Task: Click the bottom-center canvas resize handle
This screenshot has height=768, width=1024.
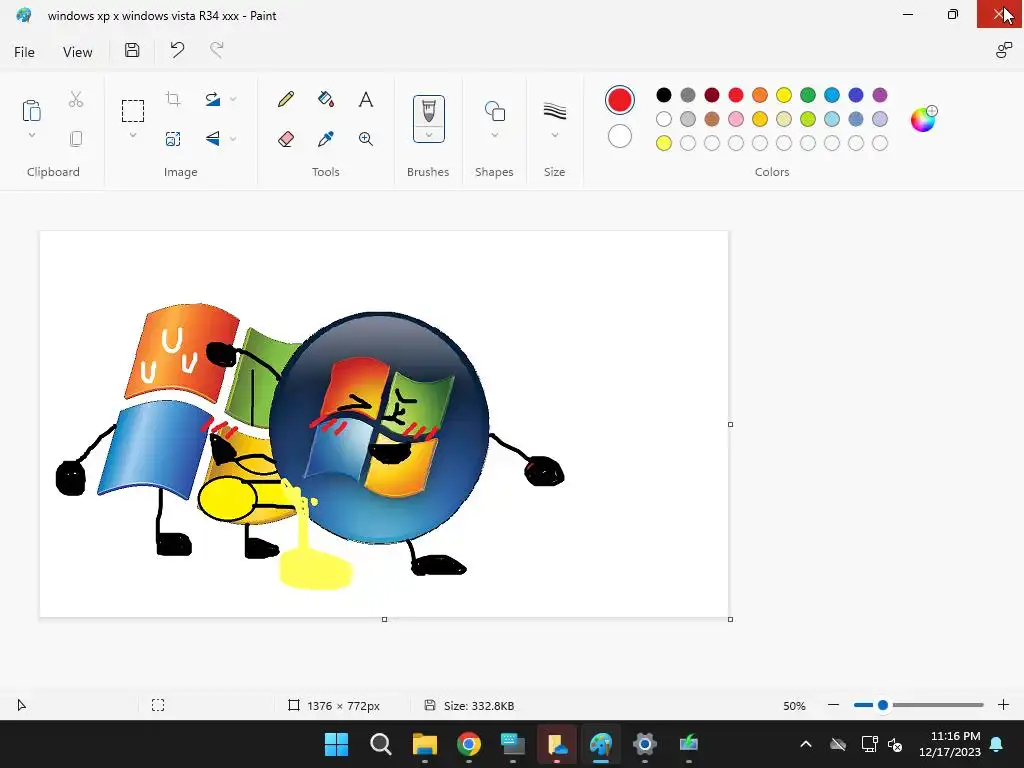Action: (385, 619)
